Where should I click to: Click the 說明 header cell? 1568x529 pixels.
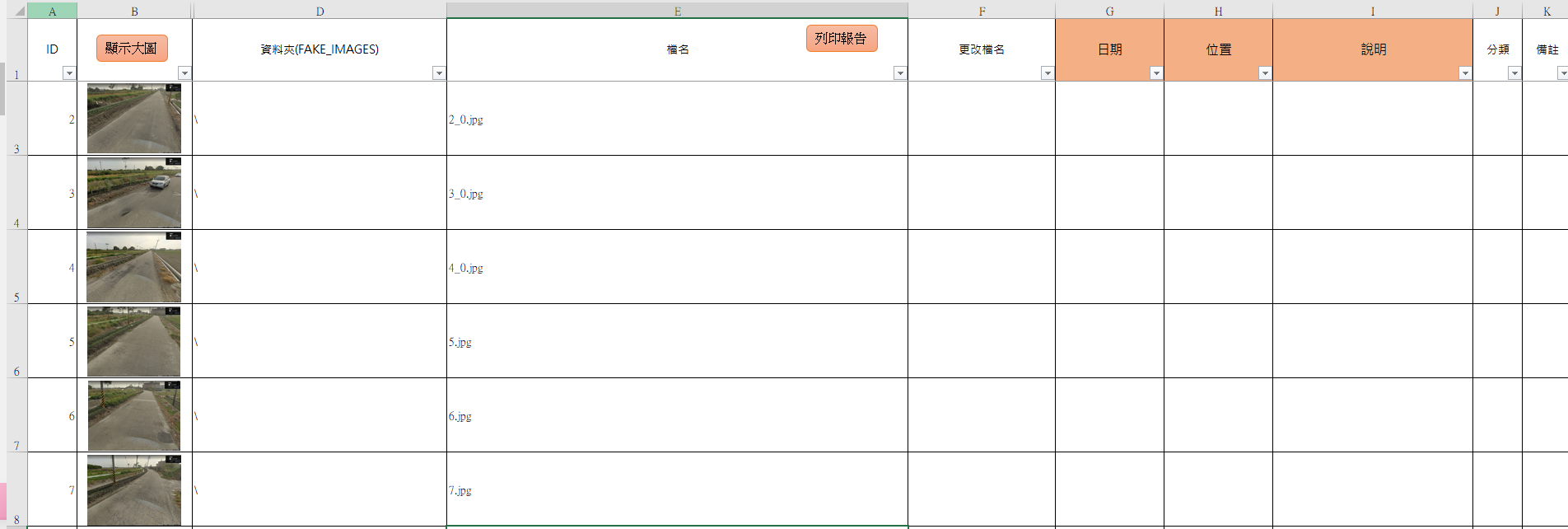1373,49
